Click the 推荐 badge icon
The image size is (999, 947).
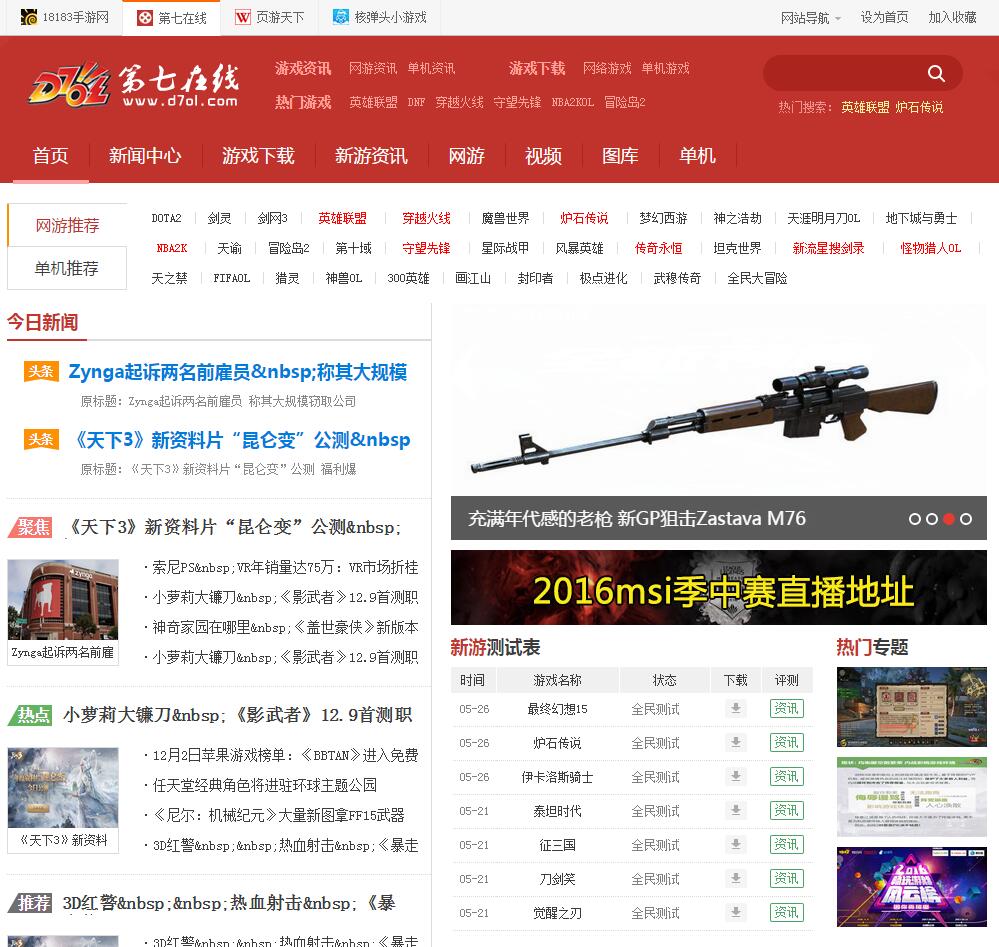[x=31, y=903]
